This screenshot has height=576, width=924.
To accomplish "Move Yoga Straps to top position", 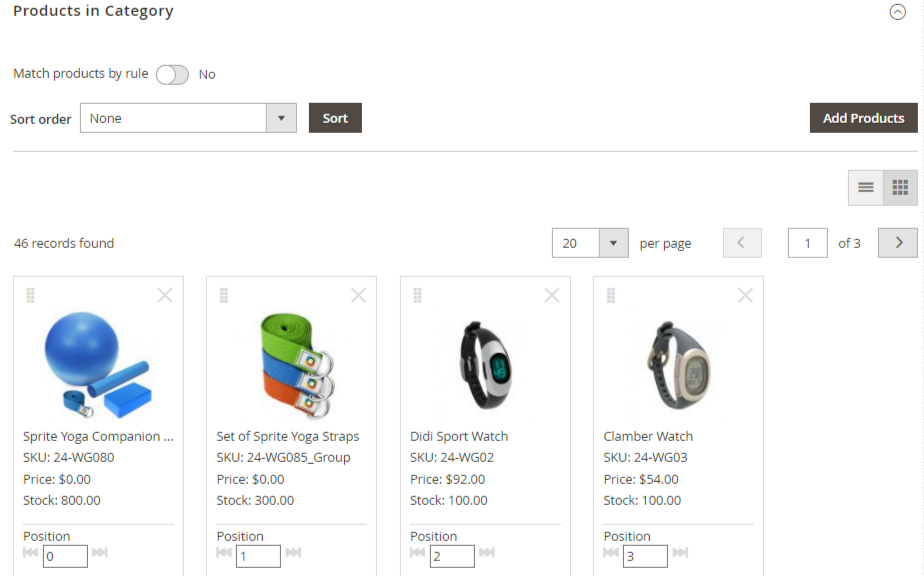I will pos(224,552).
